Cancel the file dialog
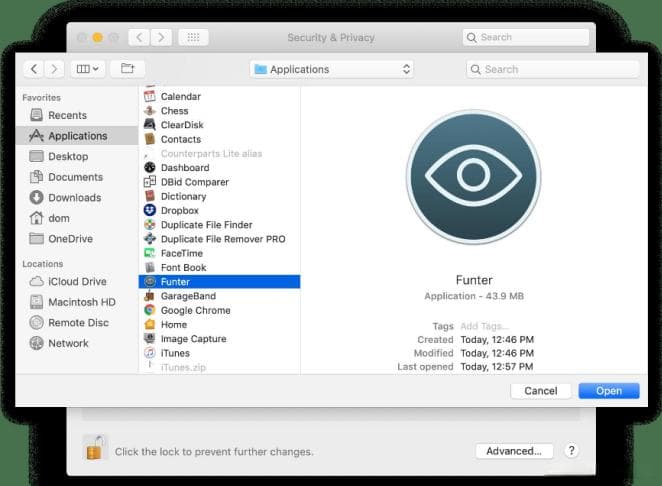Image resolution: width=662 pixels, height=486 pixels. (x=541, y=391)
